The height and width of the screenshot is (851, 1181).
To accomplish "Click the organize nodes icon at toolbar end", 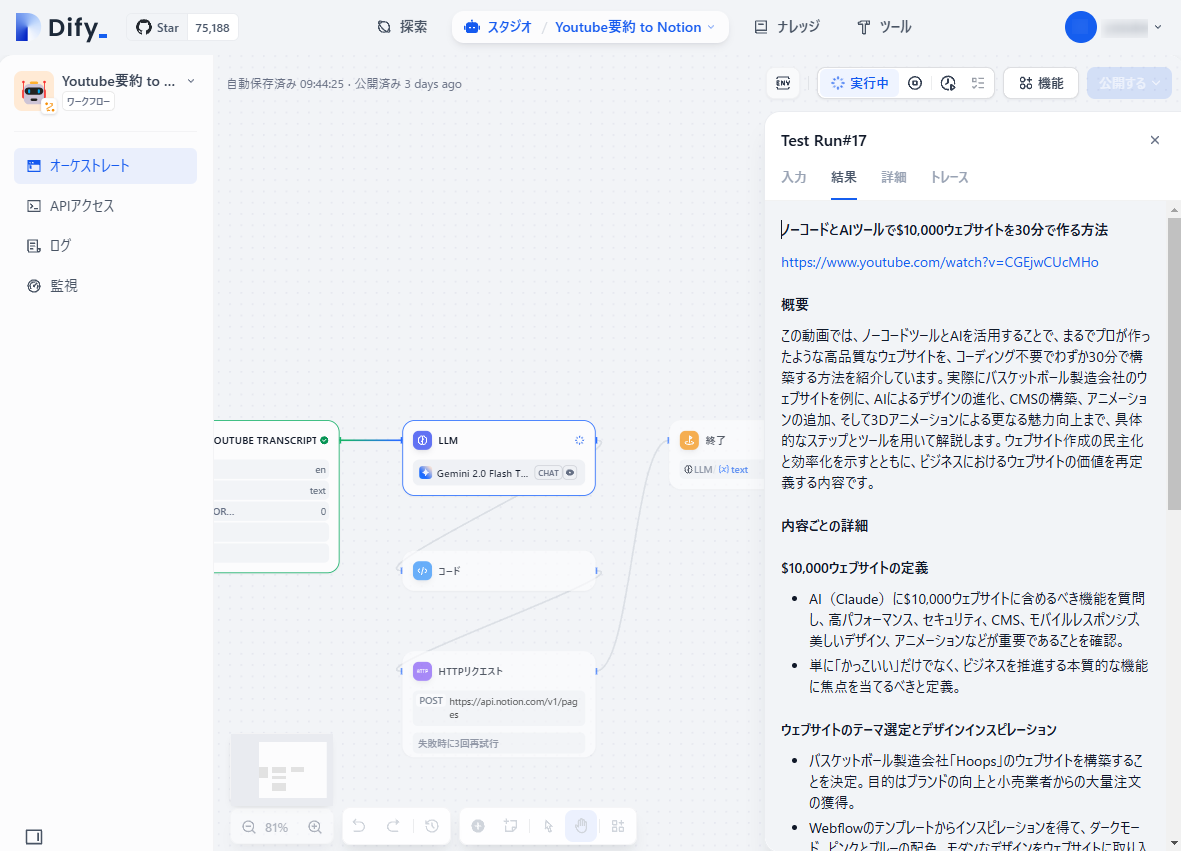I will tap(618, 826).
